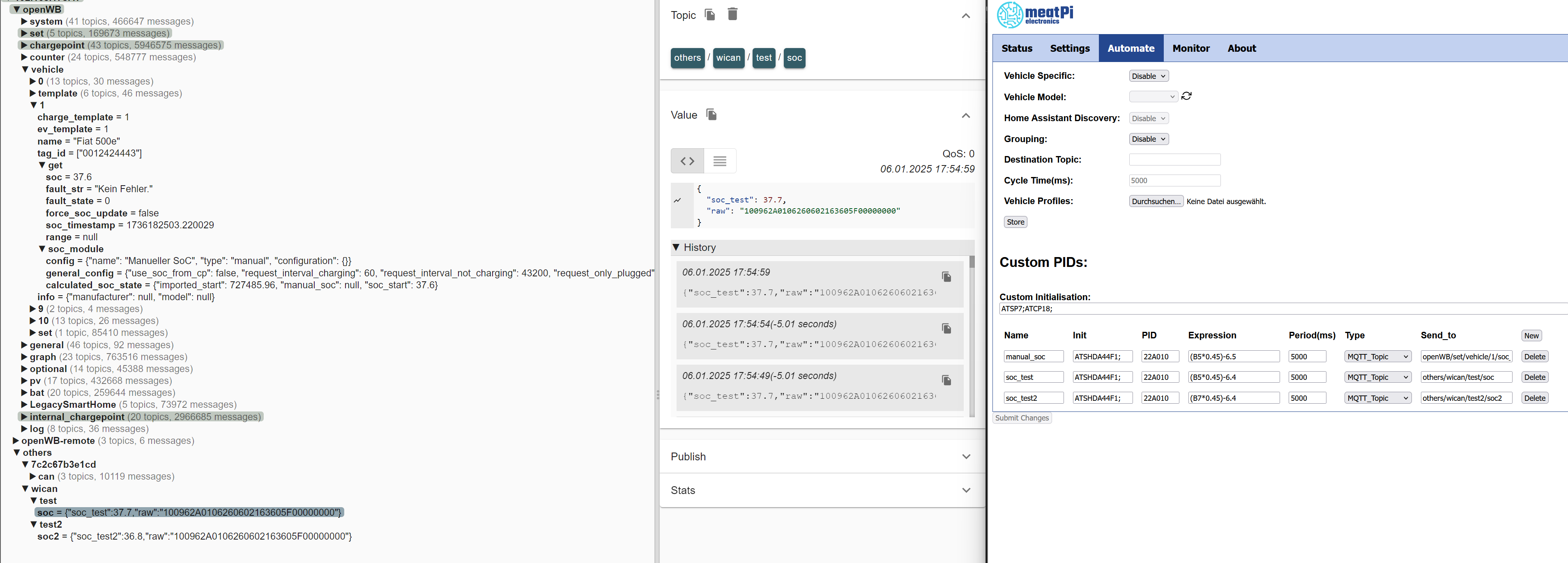Click the Submit Changes button

(1022, 418)
